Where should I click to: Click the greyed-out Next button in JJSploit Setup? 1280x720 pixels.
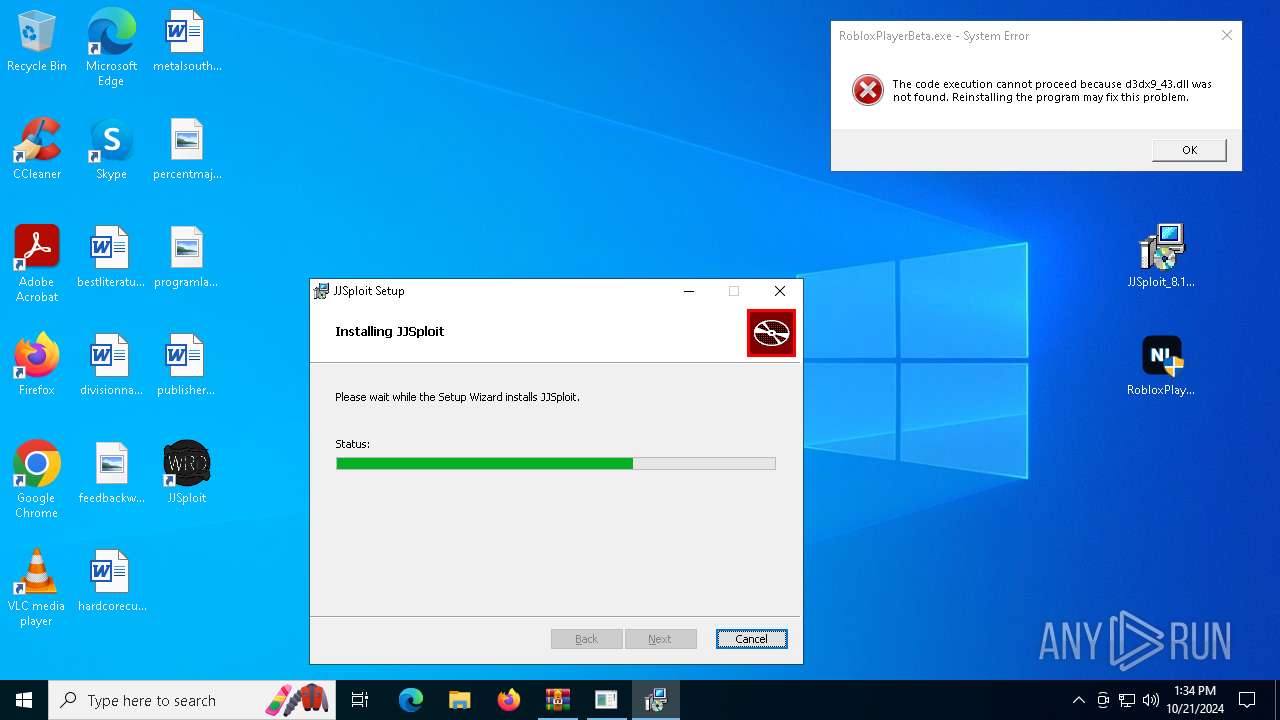pos(660,639)
